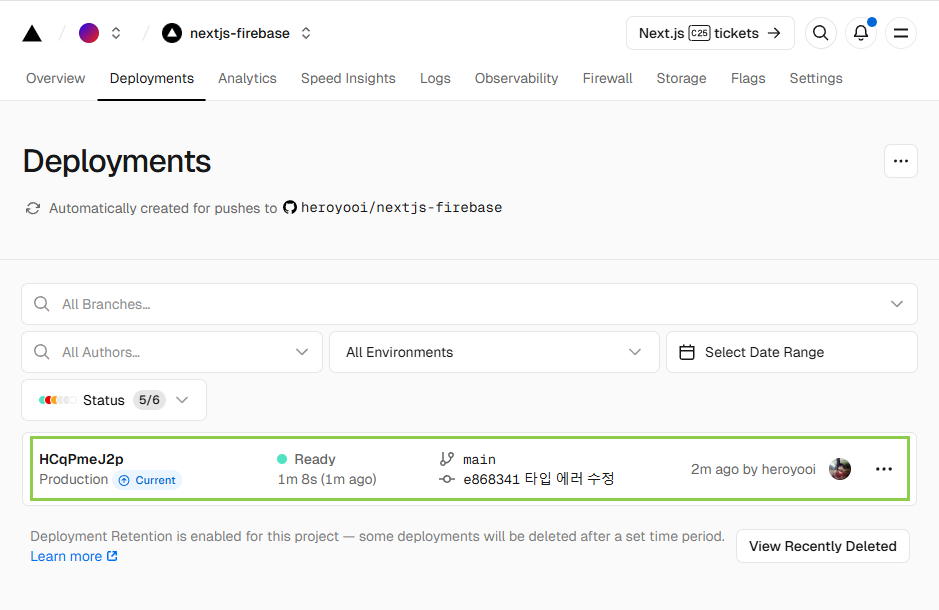Click the Vercel triangle logo

[x=32, y=33]
